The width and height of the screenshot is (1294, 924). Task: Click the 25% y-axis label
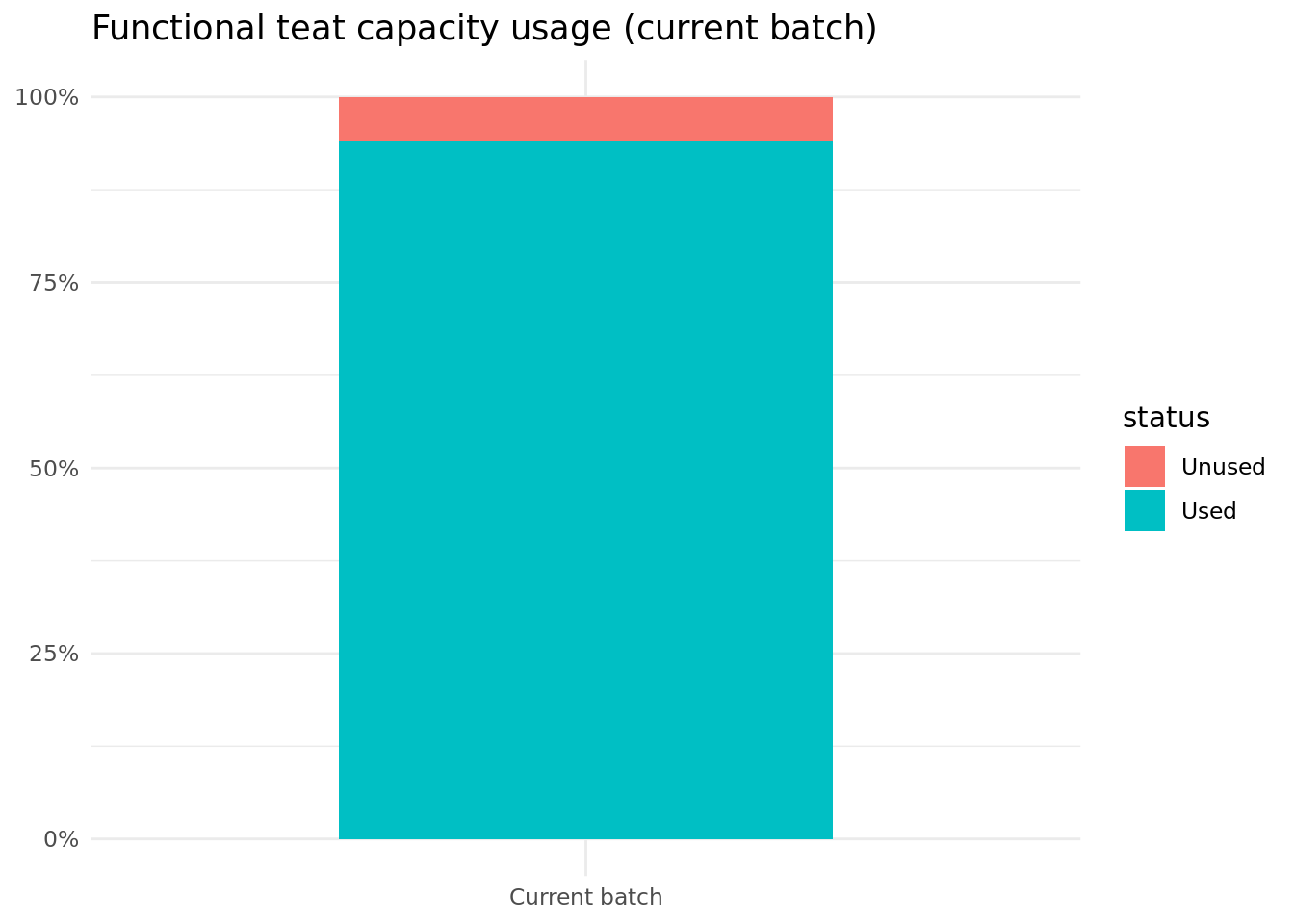(x=53, y=654)
